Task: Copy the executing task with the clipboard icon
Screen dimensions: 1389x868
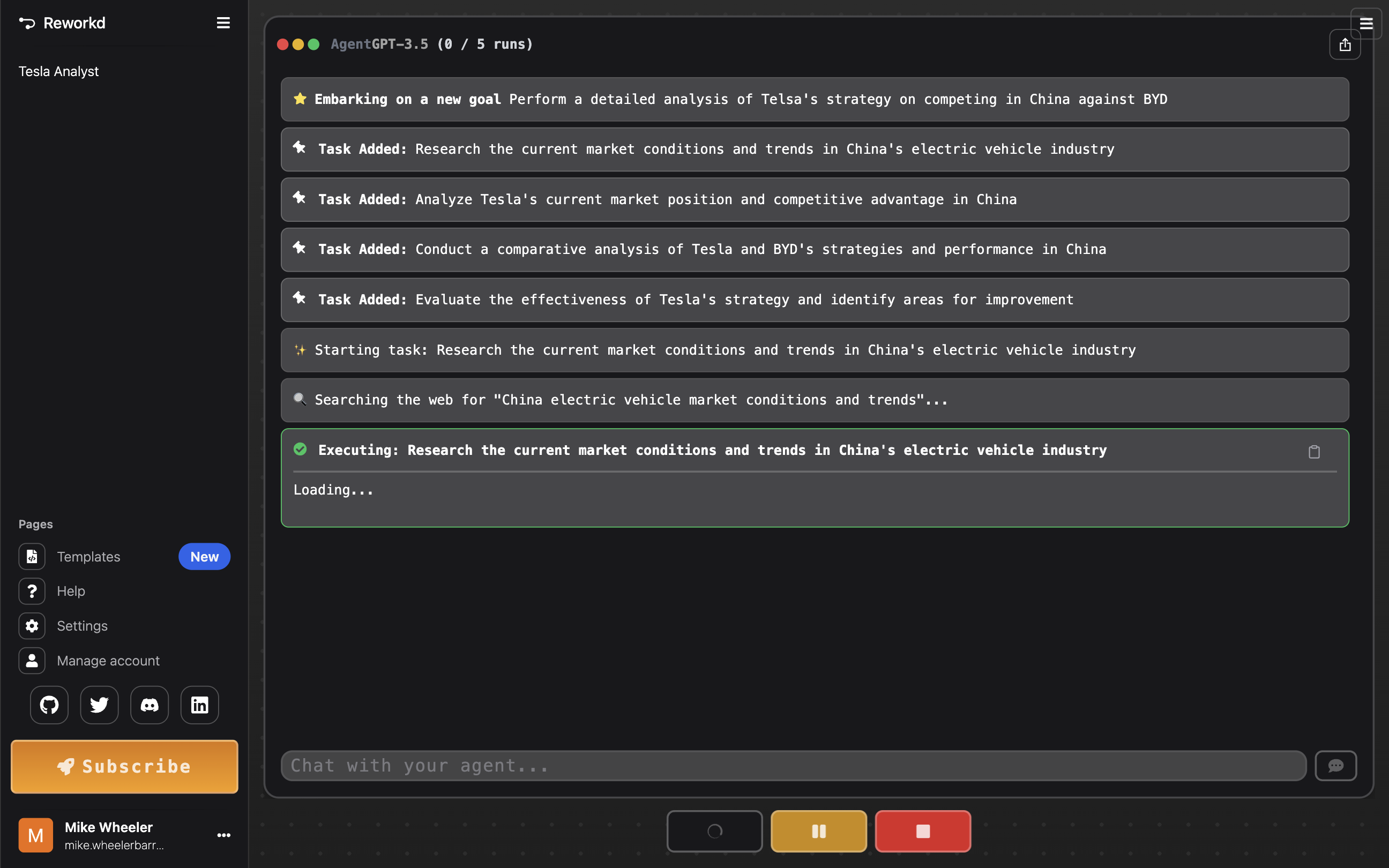Action: [1315, 452]
